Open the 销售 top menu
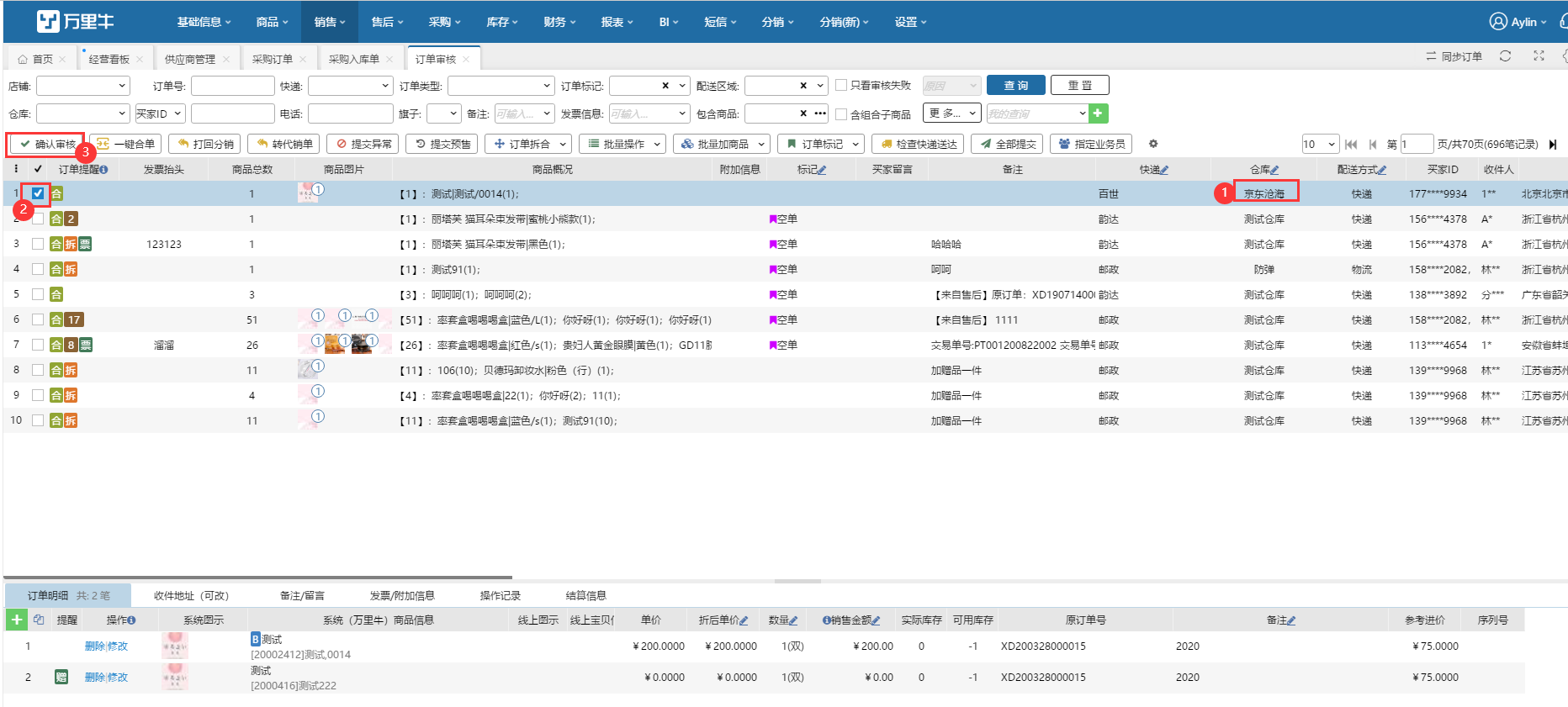Screen dimensions: 1568x707 (x=330, y=22)
